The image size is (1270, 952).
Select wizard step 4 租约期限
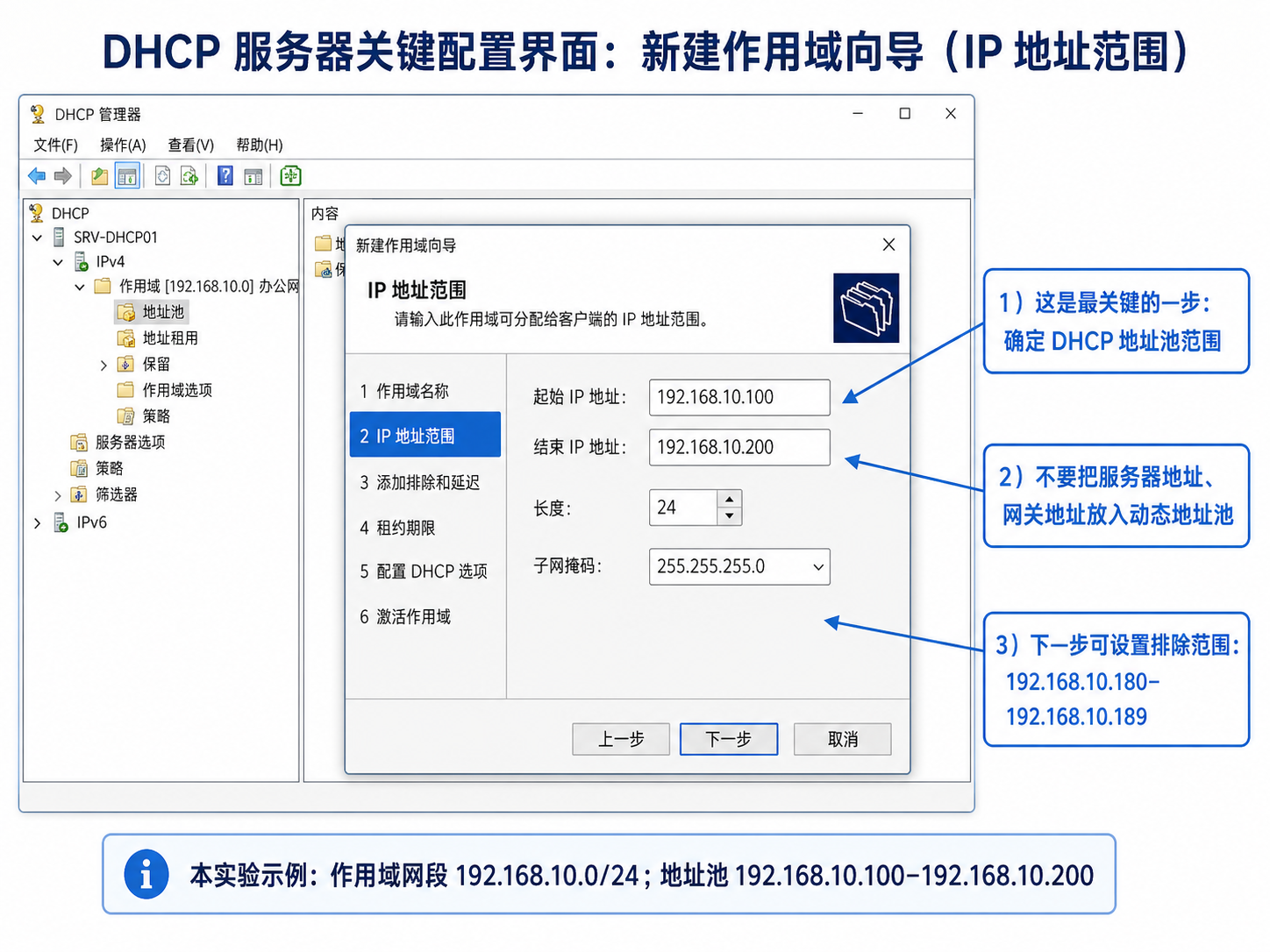coord(425,528)
